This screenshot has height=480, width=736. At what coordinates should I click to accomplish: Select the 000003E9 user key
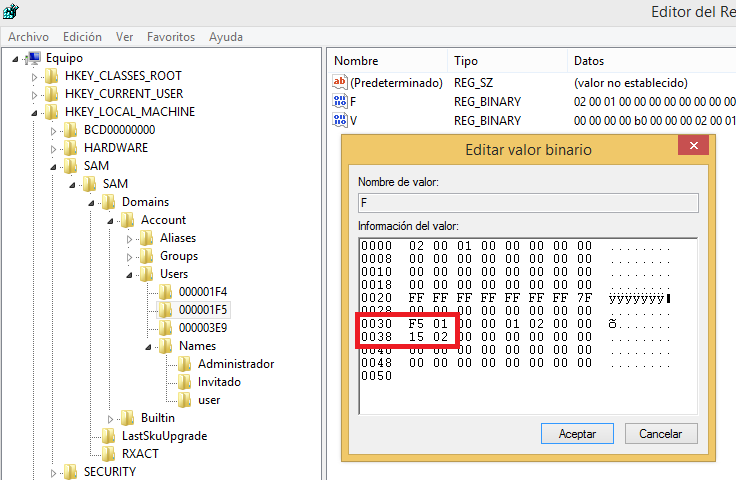[x=203, y=328]
